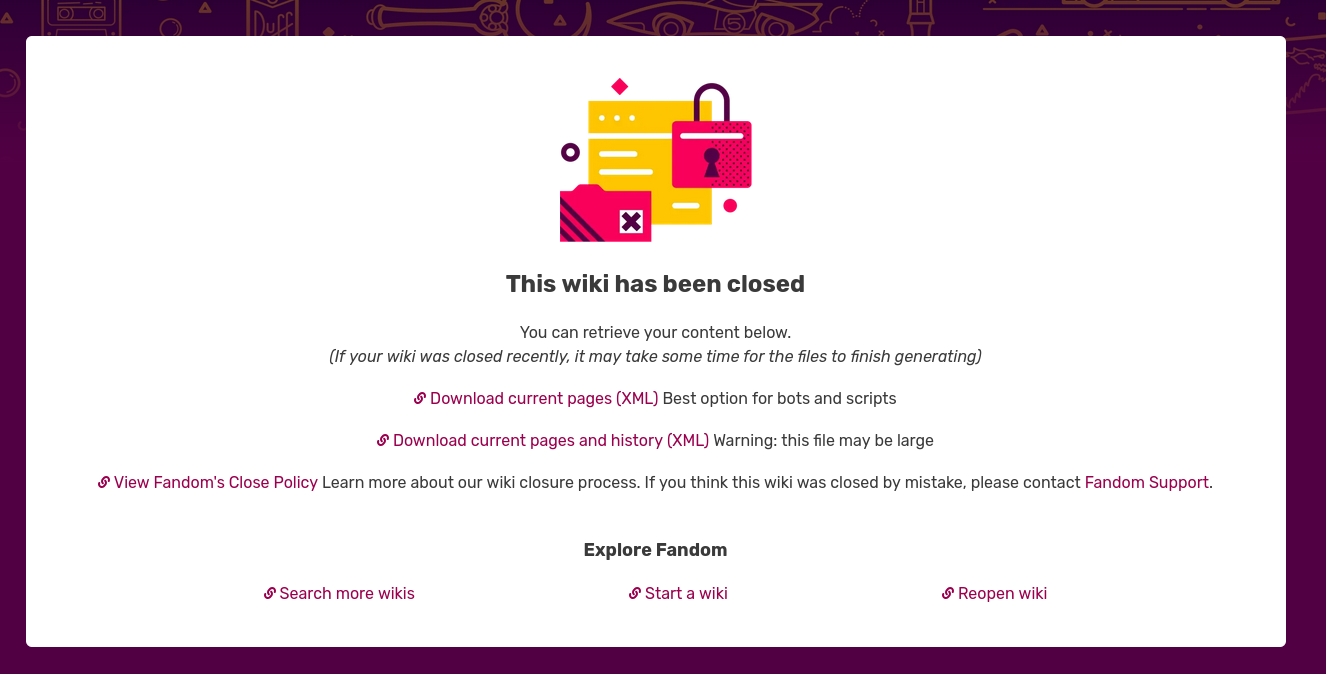The image size is (1326, 674).
Task: Contact Fandom Support via the link
Action: [1146, 482]
